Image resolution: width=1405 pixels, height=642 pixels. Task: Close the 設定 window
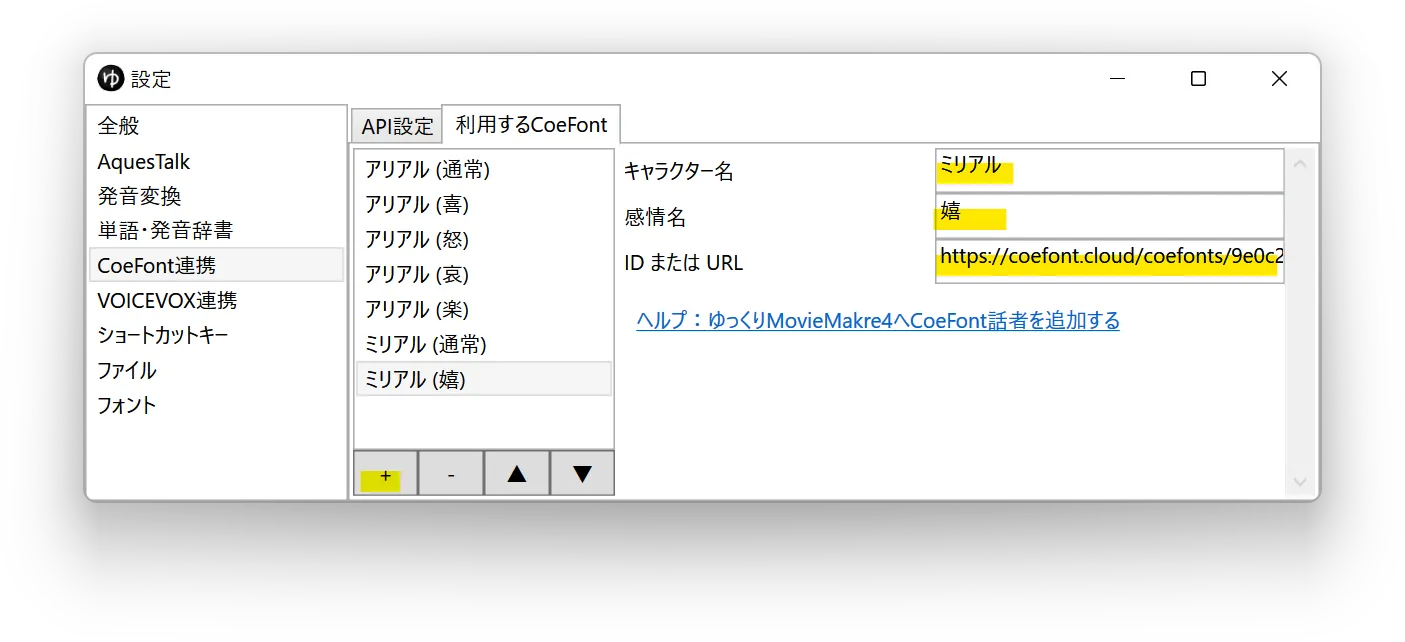pyautogui.click(x=1279, y=79)
